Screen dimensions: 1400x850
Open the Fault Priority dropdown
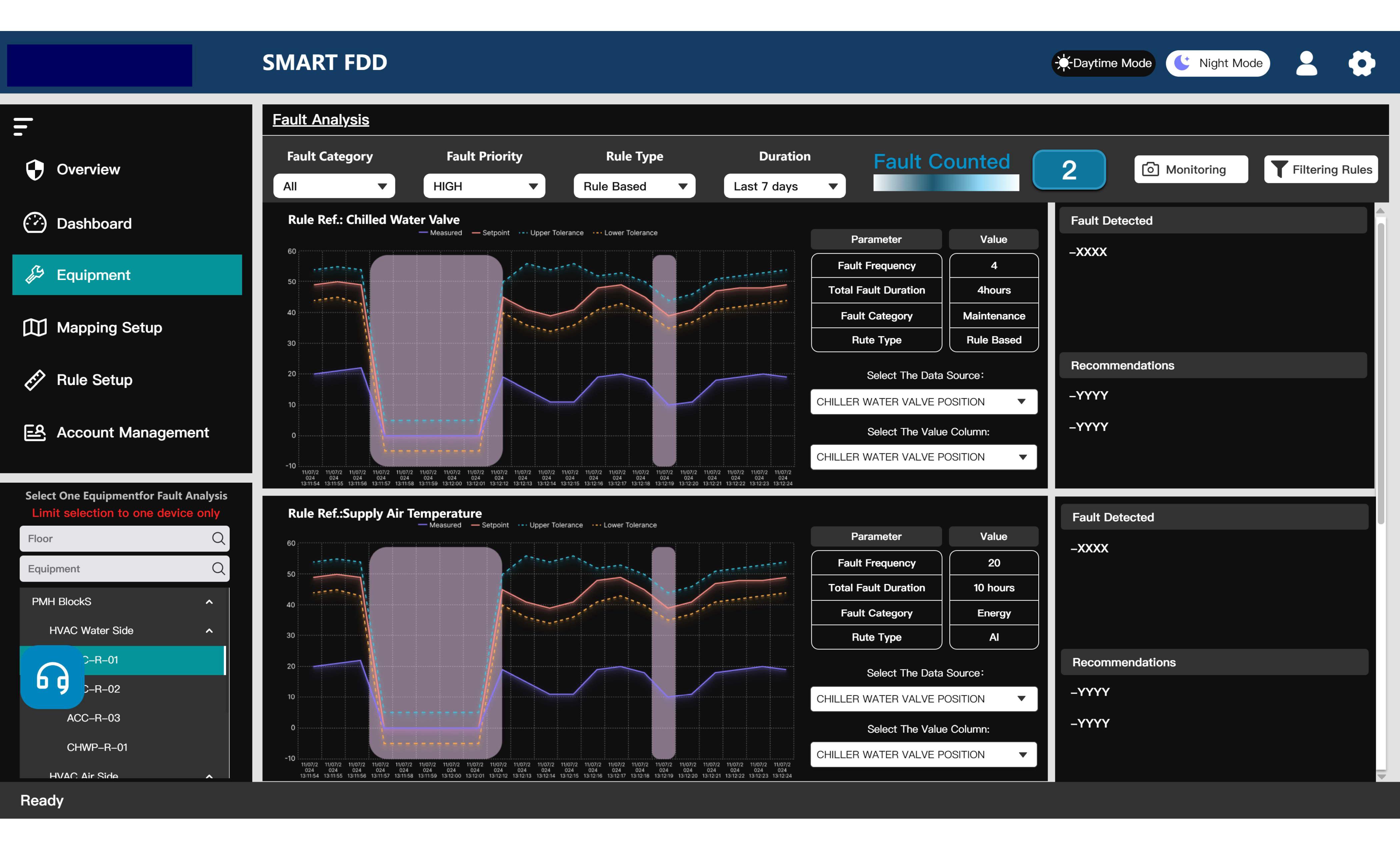click(484, 186)
